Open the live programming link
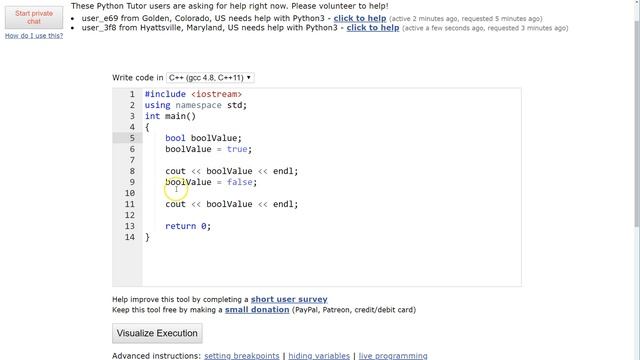Image resolution: width=640 pixels, height=360 pixels. point(393,356)
